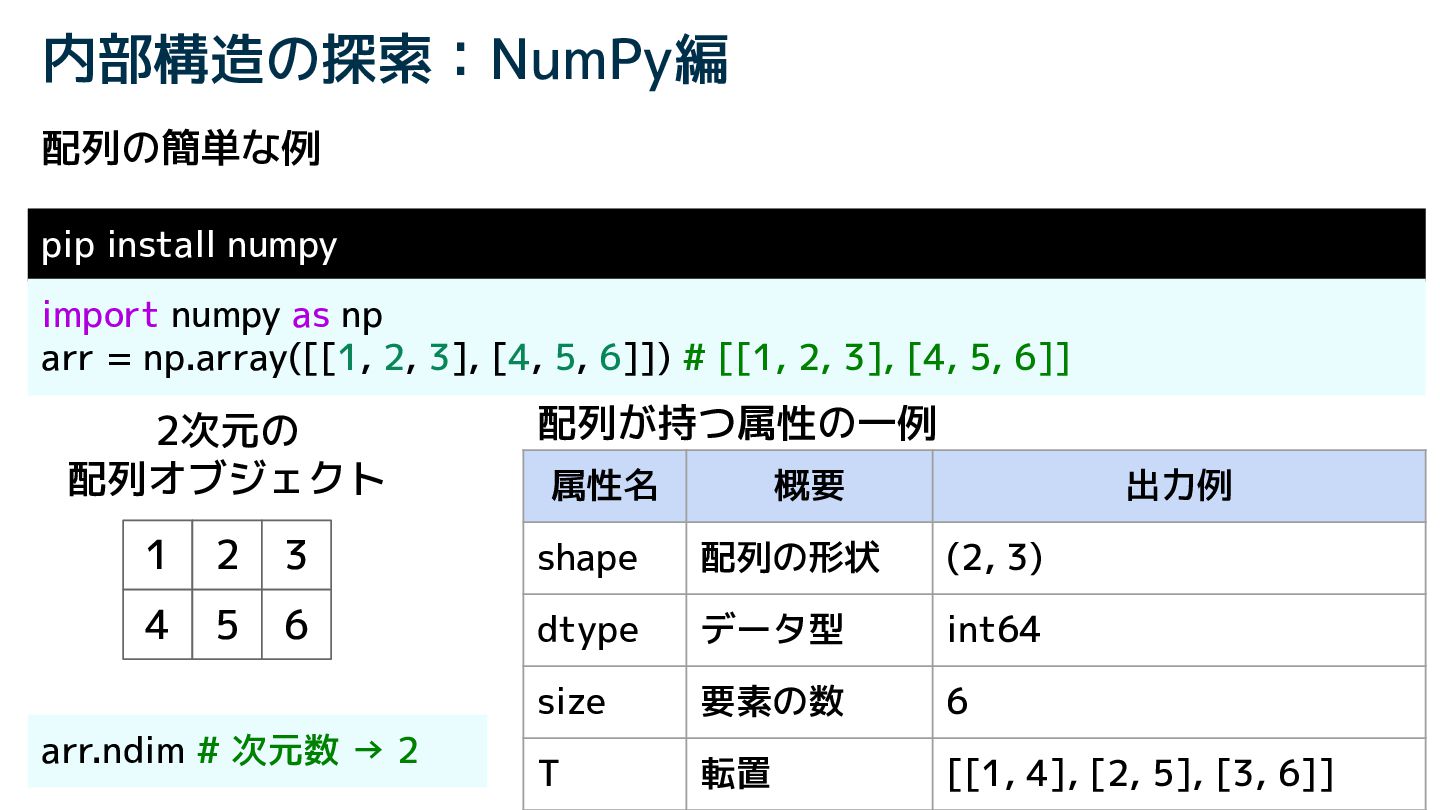Viewport: 1440px width, 810px height.
Task: Click cell 3 in the array grid diagram
Action: pyautogui.click(x=296, y=555)
